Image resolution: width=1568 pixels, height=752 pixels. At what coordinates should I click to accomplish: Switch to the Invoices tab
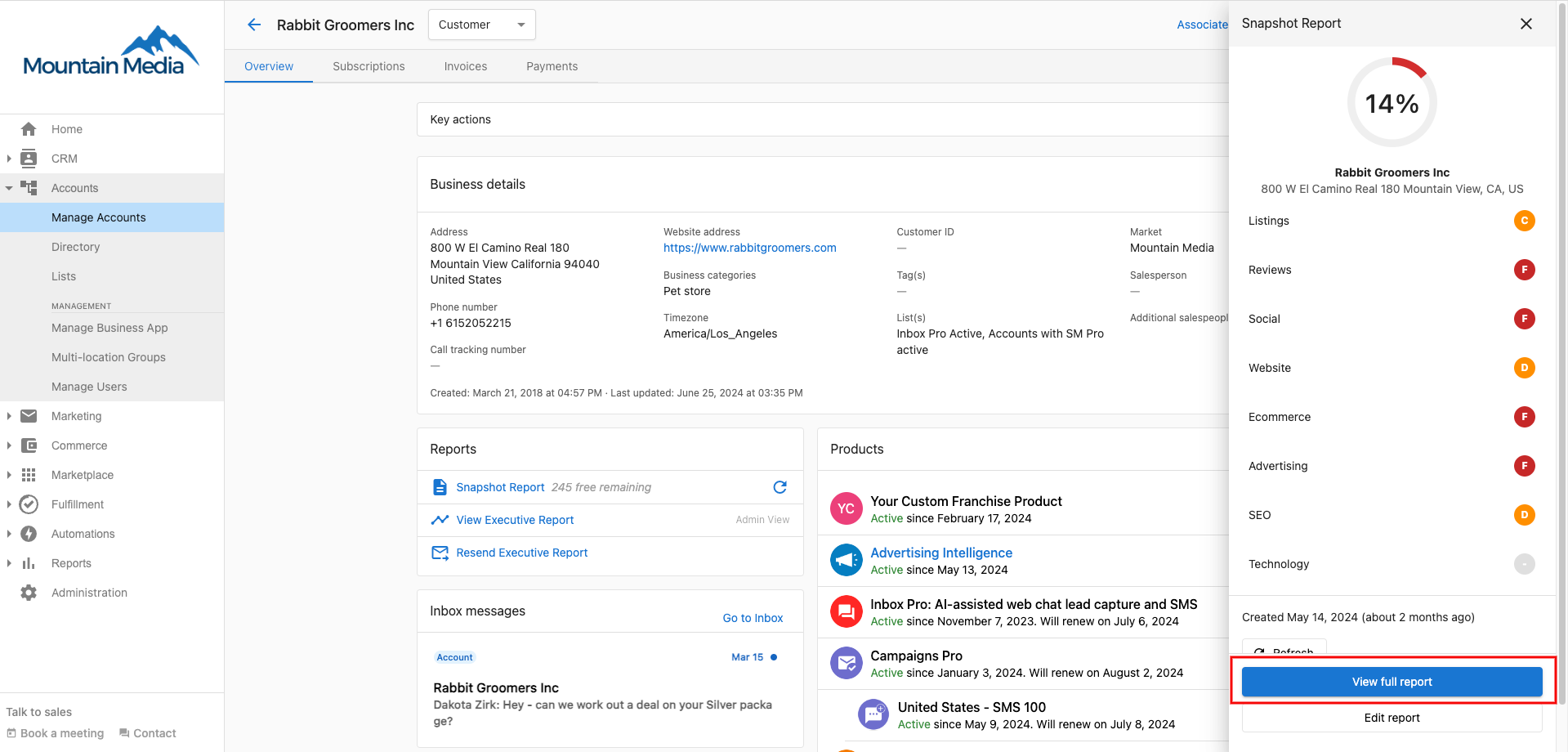(x=466, y=66)
